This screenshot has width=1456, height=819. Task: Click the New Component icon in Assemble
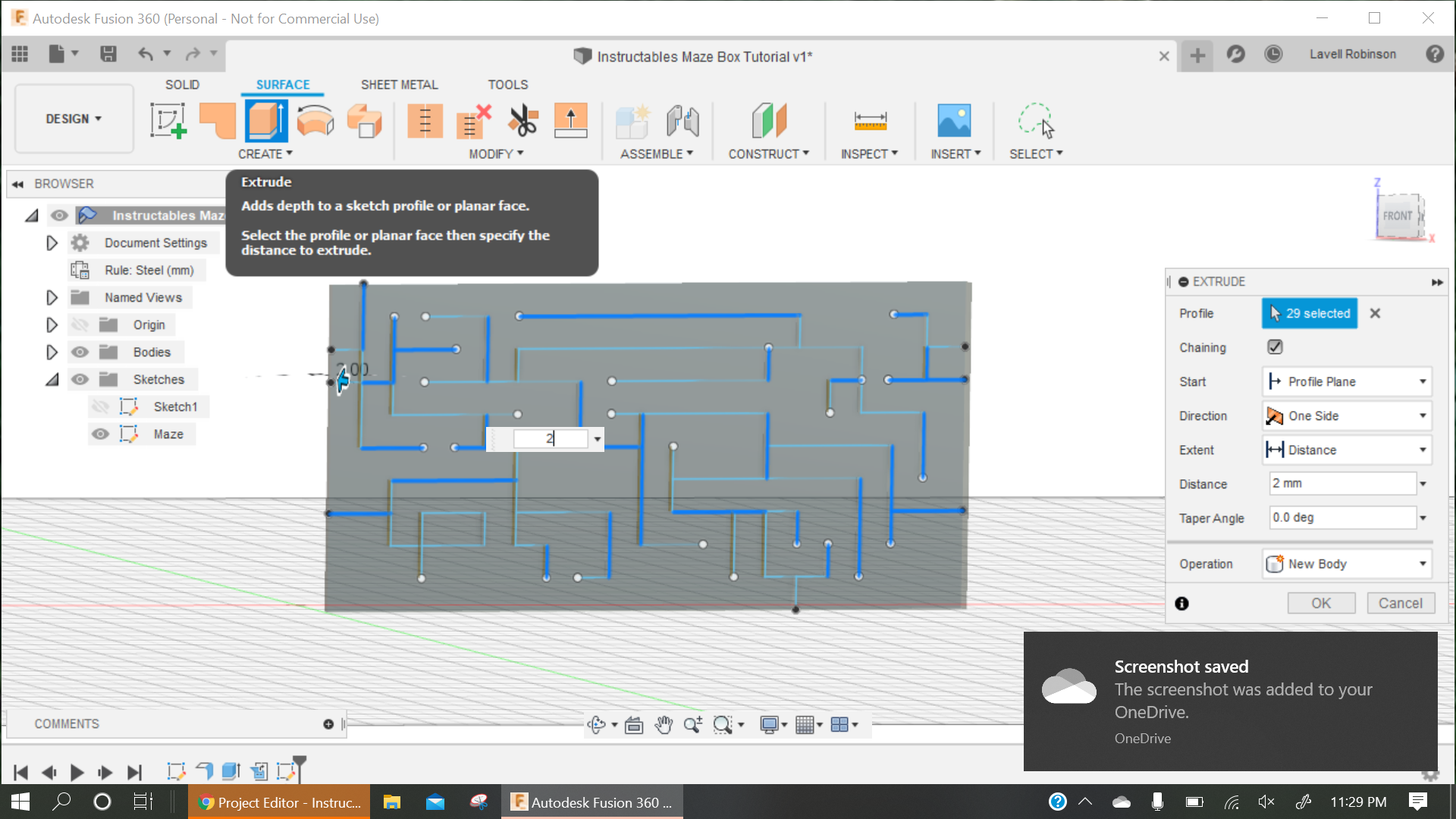click(632, 121)
